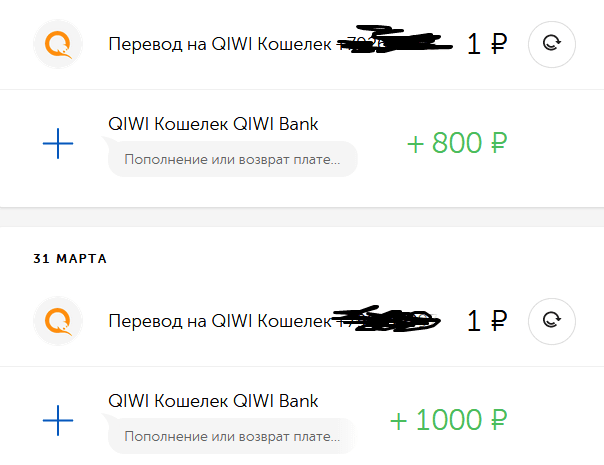Screen dimensions: 604x465
Task: Click the orange QIWI logo above the +800 ₽ row
Action: (x=58, y=44)
